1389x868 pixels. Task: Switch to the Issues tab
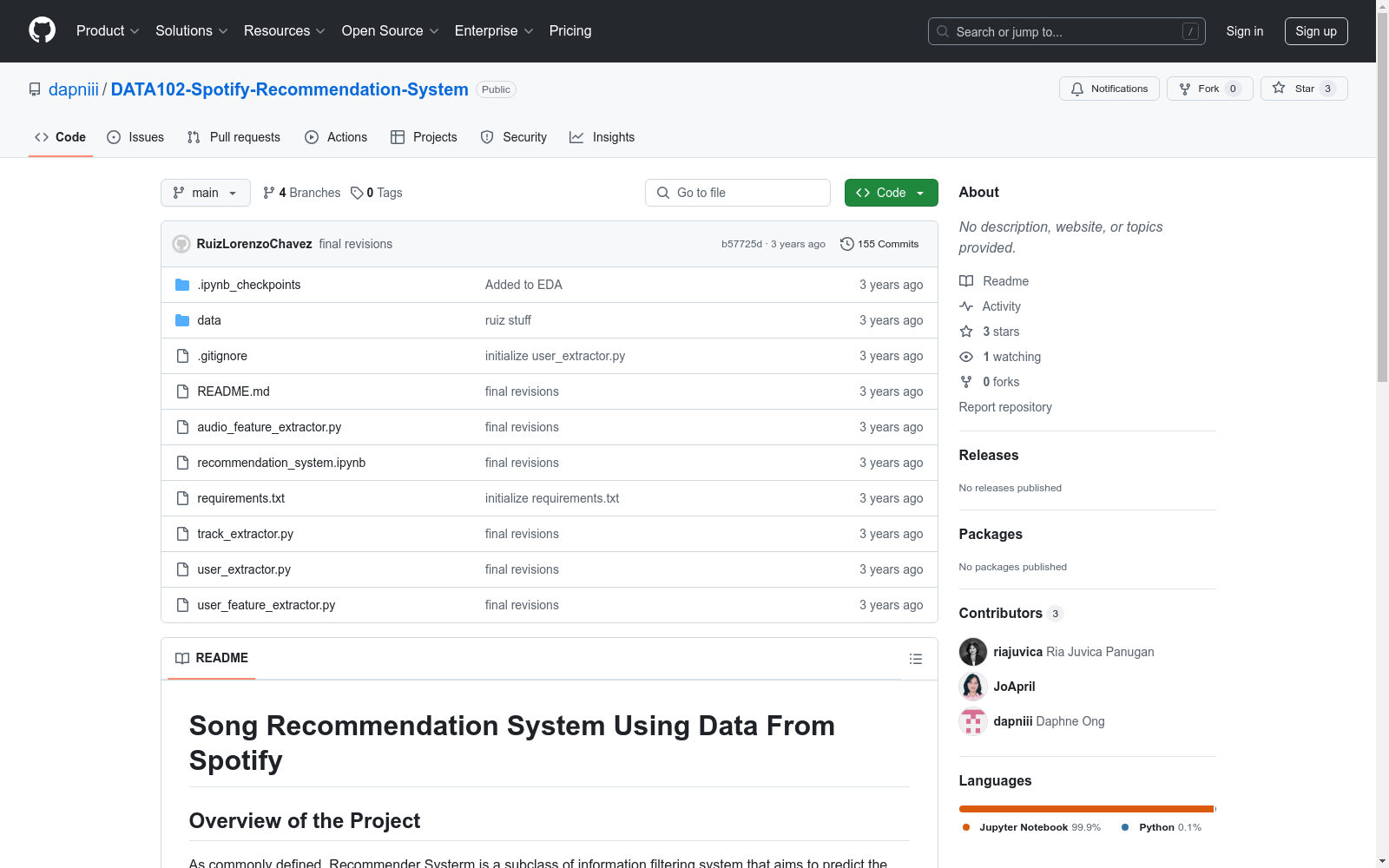click(x=135, y=137)
